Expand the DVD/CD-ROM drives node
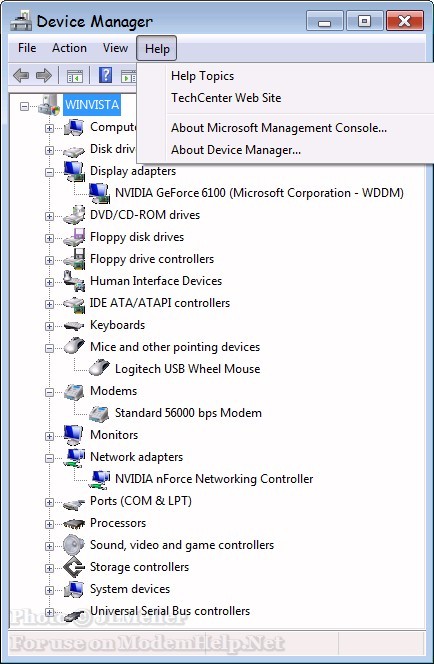 click(x=50, y=216)
